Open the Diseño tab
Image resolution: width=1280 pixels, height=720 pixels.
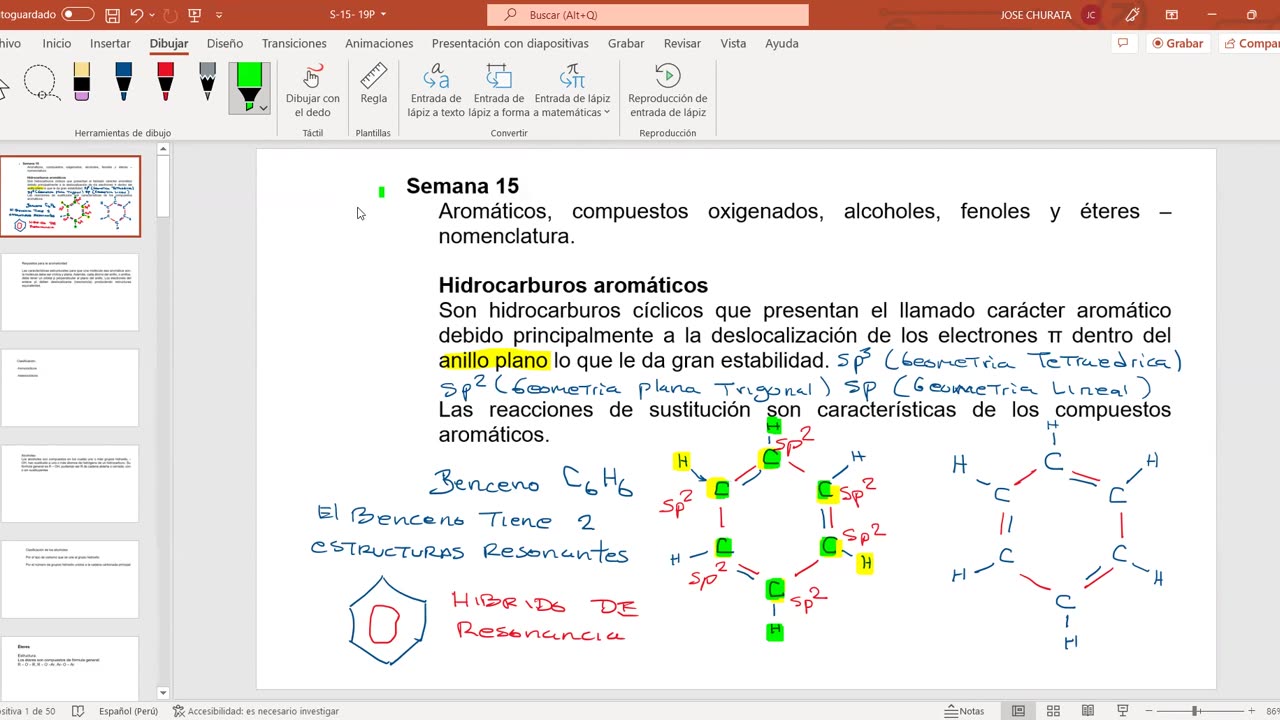click(x=225, y=44)
